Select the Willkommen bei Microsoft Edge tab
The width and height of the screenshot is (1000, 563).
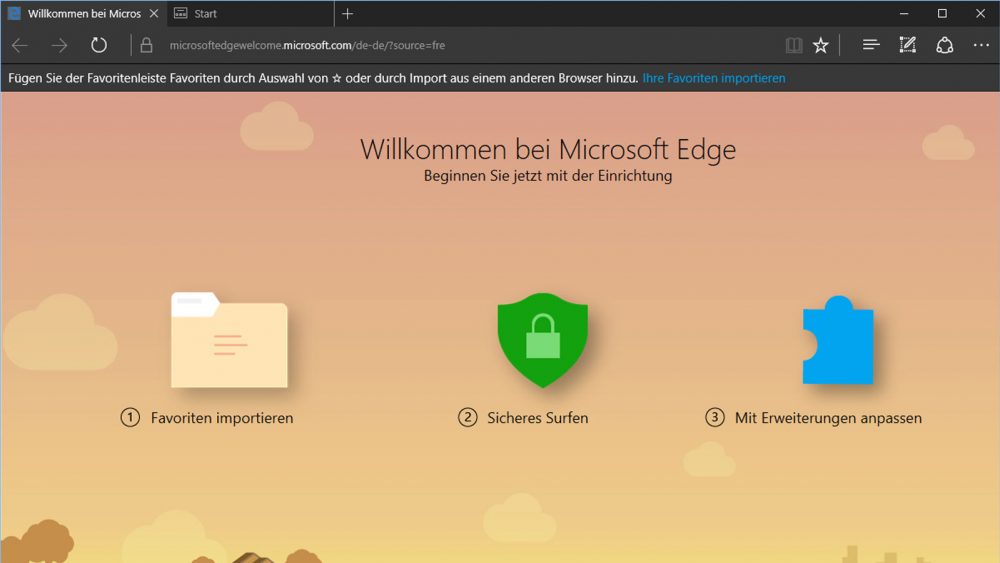pyautogui.click(x=84, y=14)
